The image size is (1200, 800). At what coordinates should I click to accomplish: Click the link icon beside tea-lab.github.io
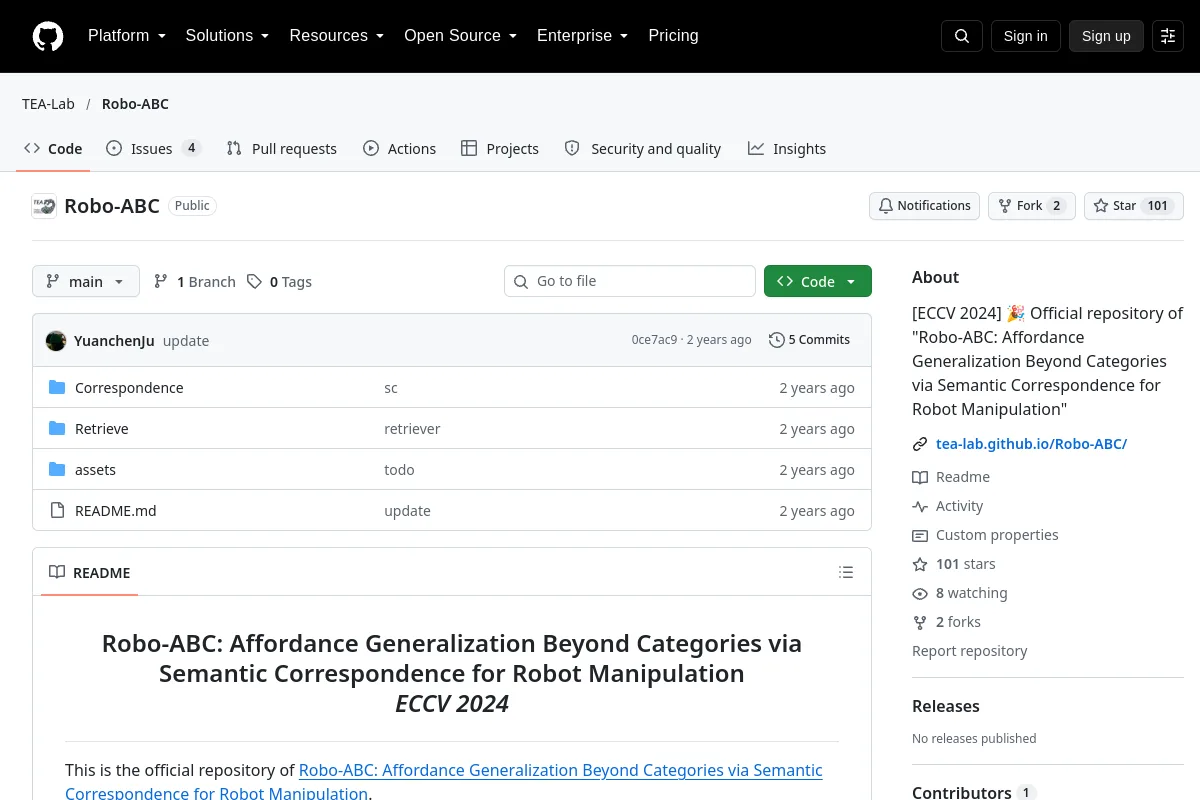[x=920, y=444]
